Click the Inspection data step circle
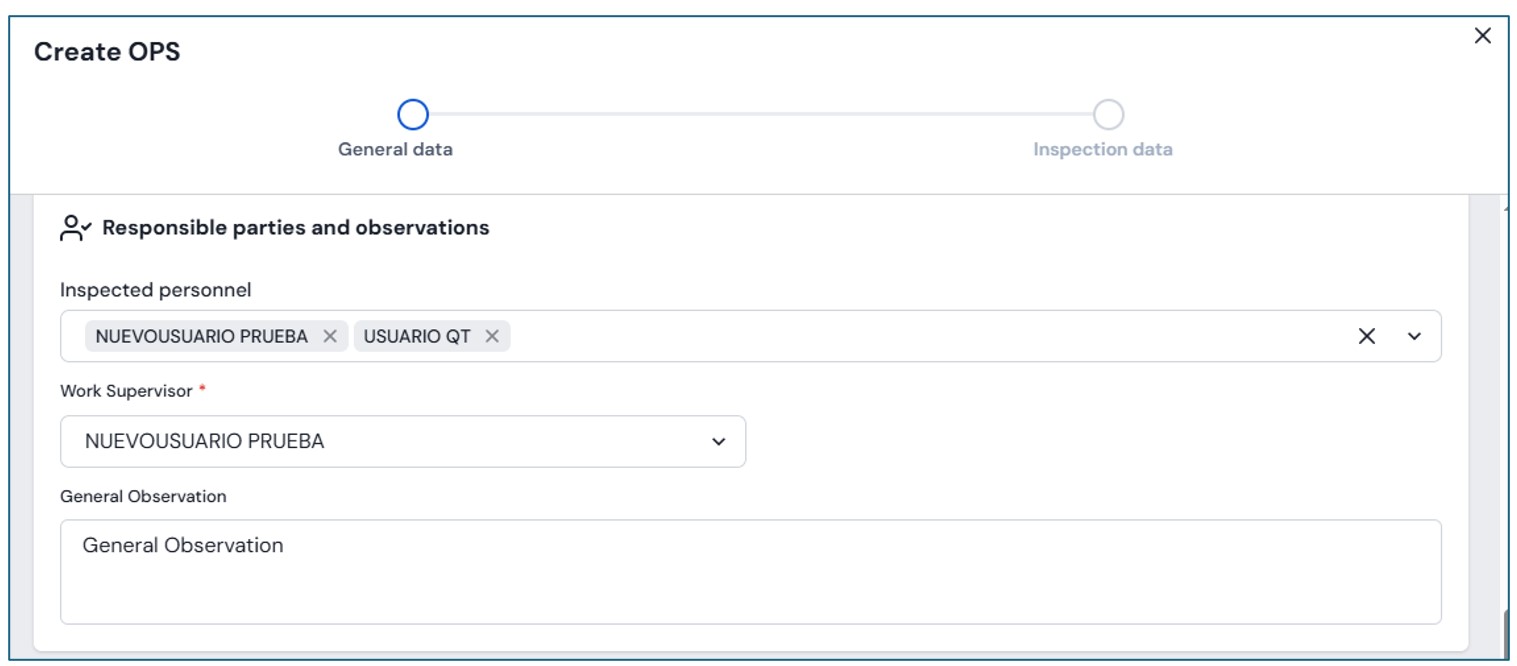 tap(1108, 115)
